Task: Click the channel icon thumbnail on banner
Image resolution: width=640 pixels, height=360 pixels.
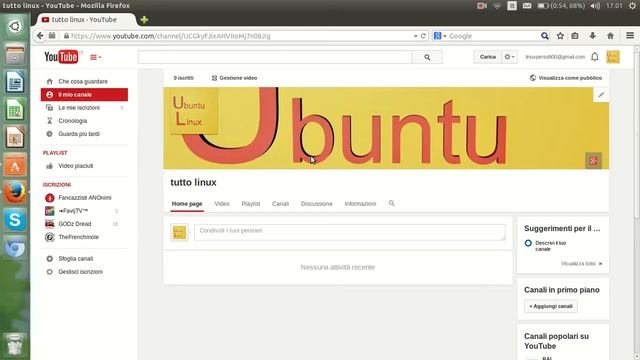Action: [193, 111]
